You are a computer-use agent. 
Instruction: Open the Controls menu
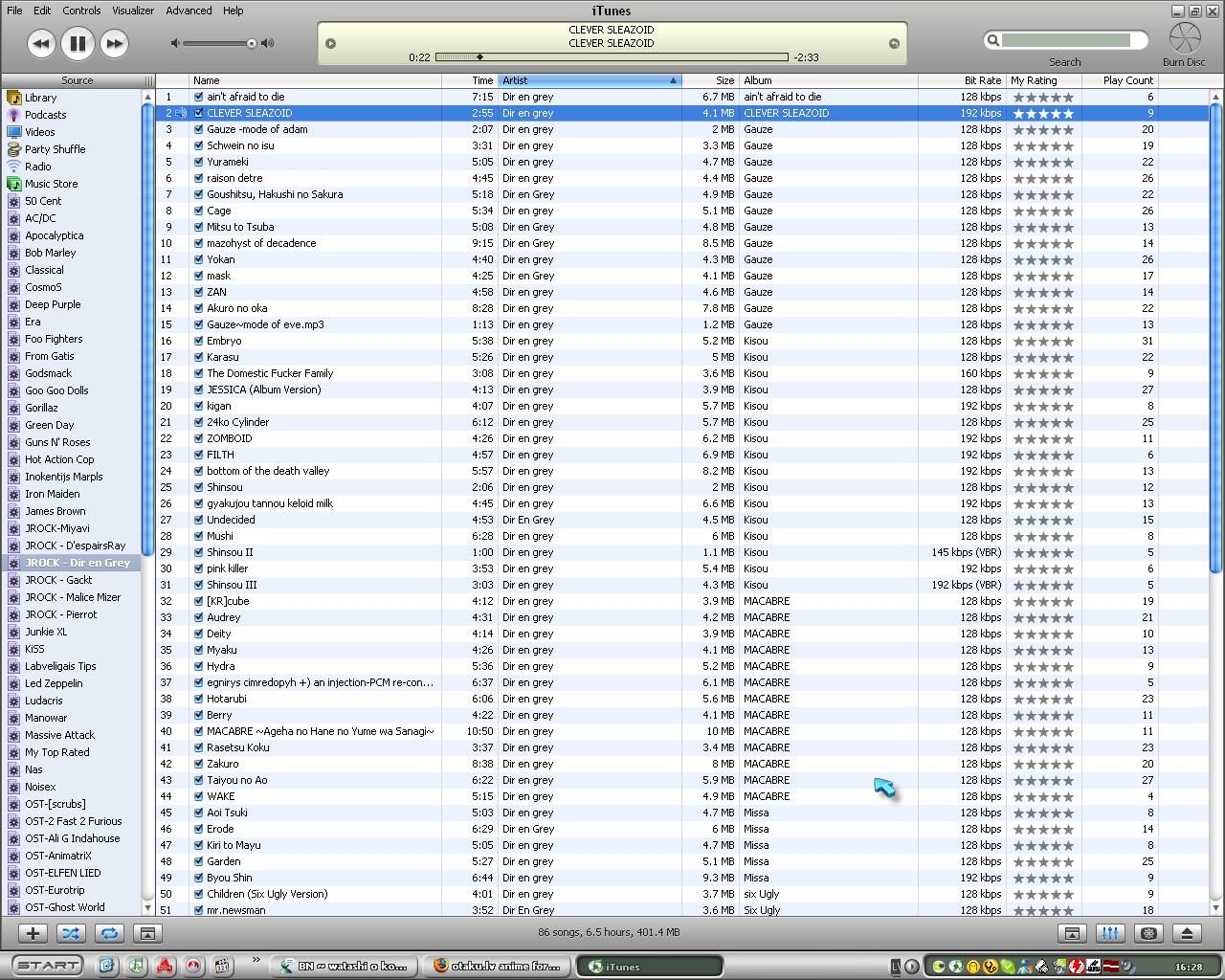pos(81,11)
